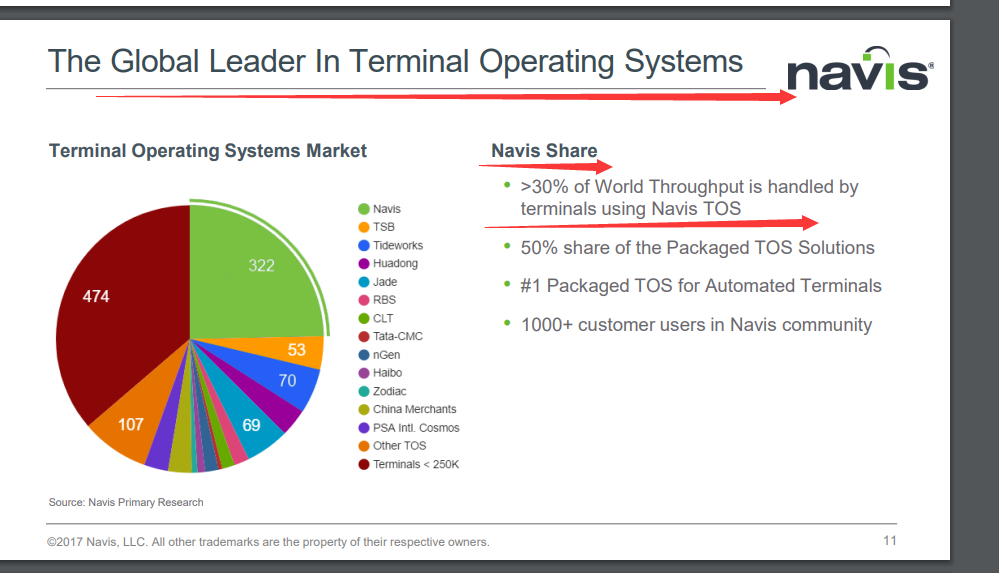The image size is (999, 573).
Task: Click the 'Source: Navis Primary Research' text
Action: (x=126, y=502)
